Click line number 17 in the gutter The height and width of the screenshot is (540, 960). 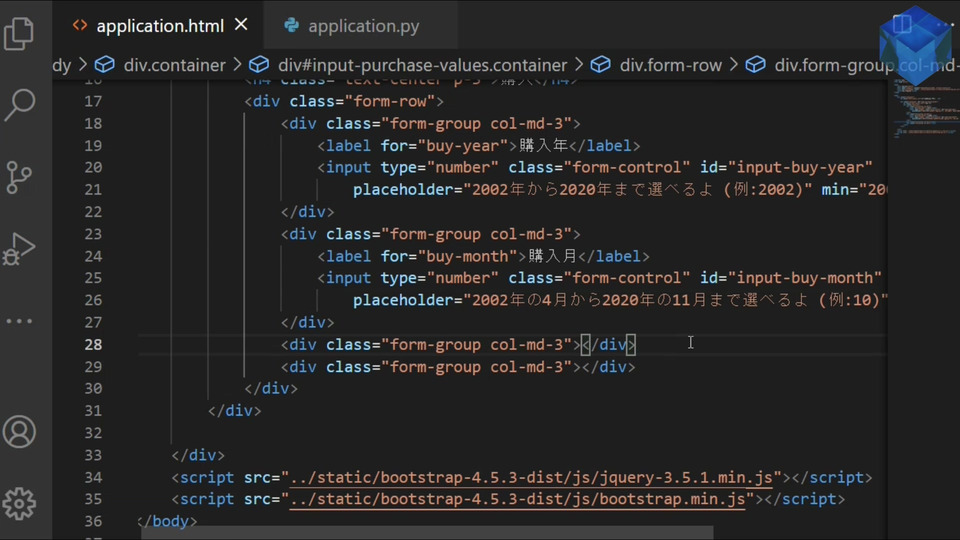tap(93, 101)
